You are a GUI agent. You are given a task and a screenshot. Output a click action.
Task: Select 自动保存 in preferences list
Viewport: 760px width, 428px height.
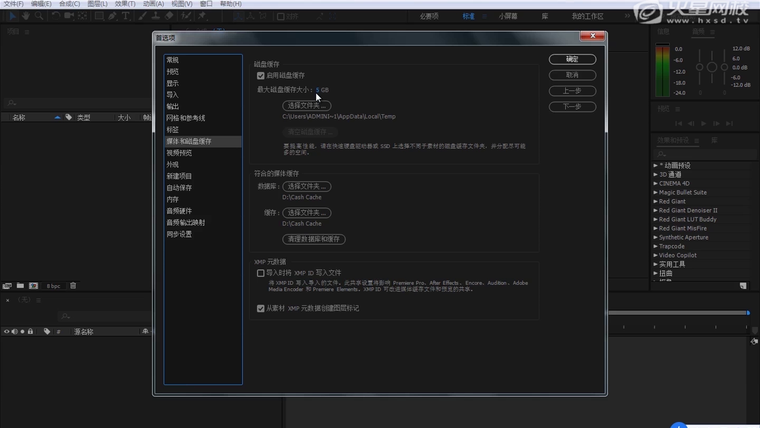point(180,188)
